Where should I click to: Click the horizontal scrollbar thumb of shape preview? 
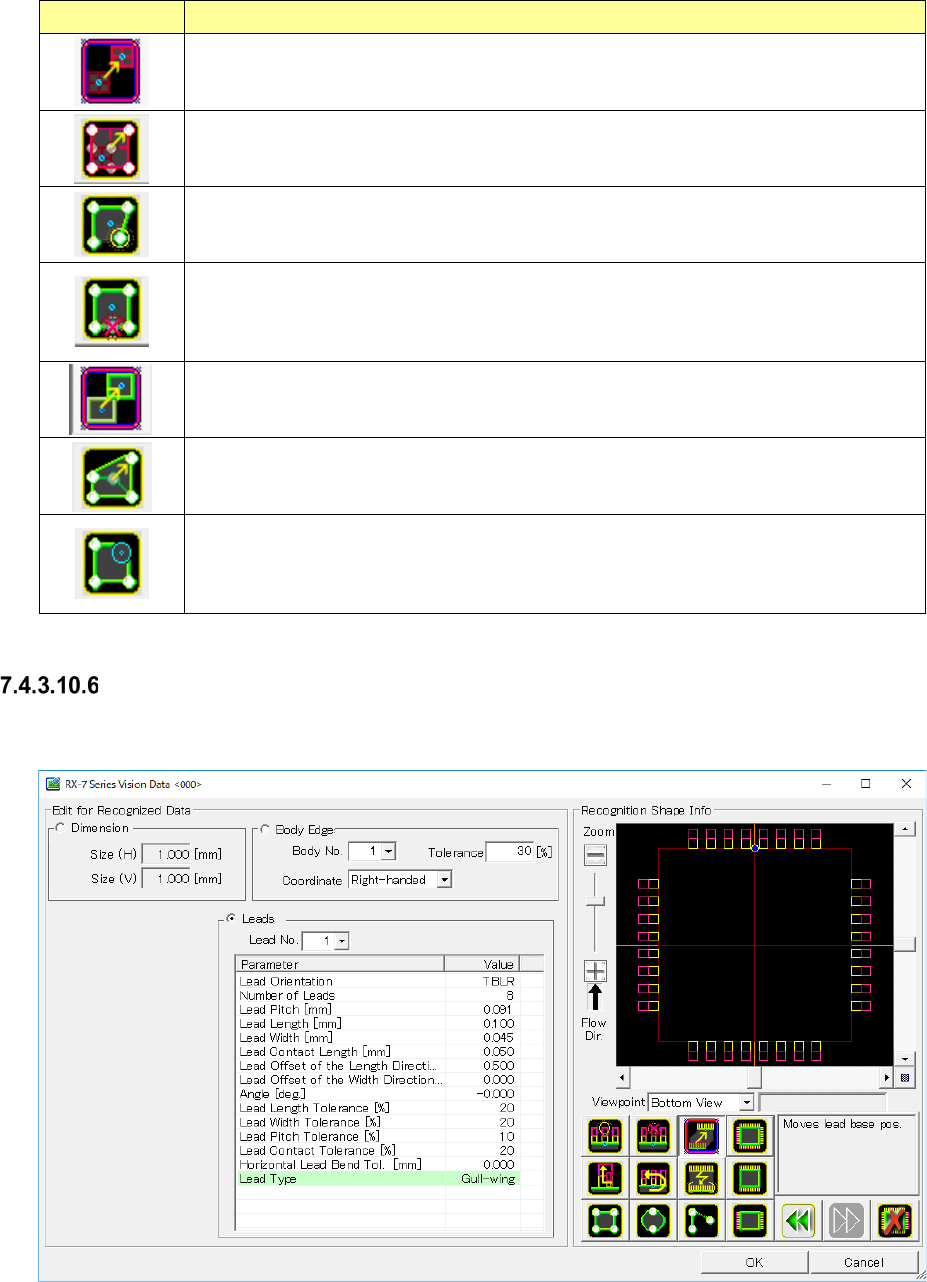click(x=754, y=1078)
